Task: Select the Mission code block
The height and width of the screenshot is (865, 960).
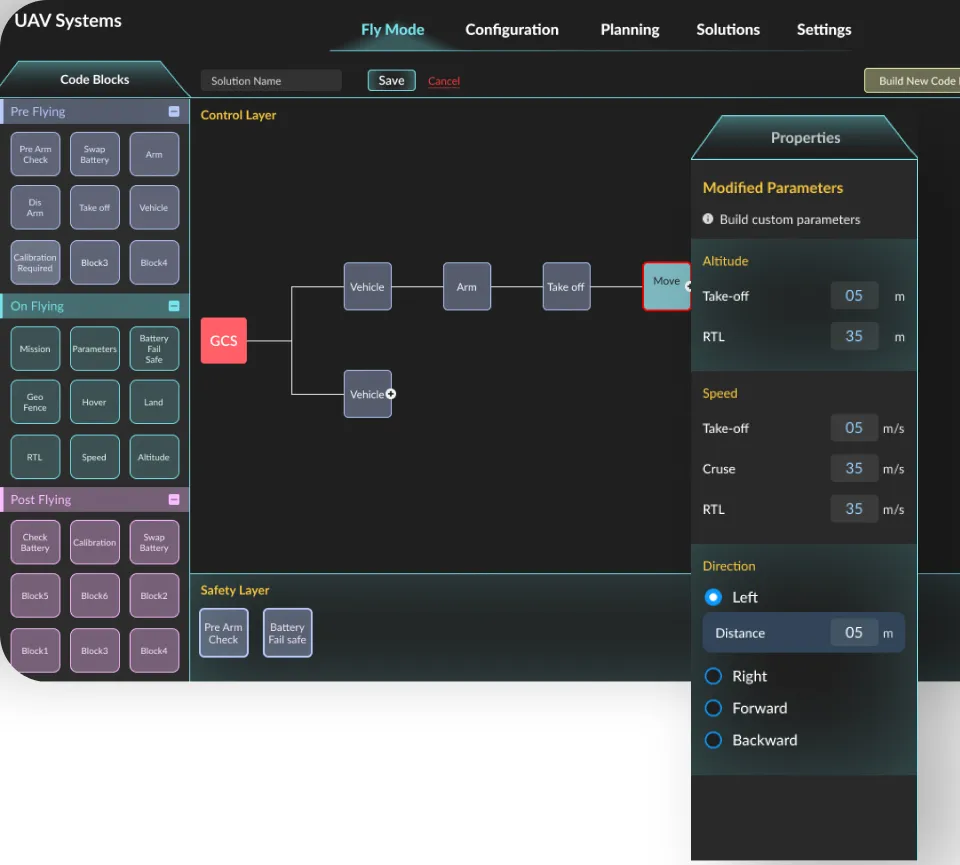Action: click(36, 348)
